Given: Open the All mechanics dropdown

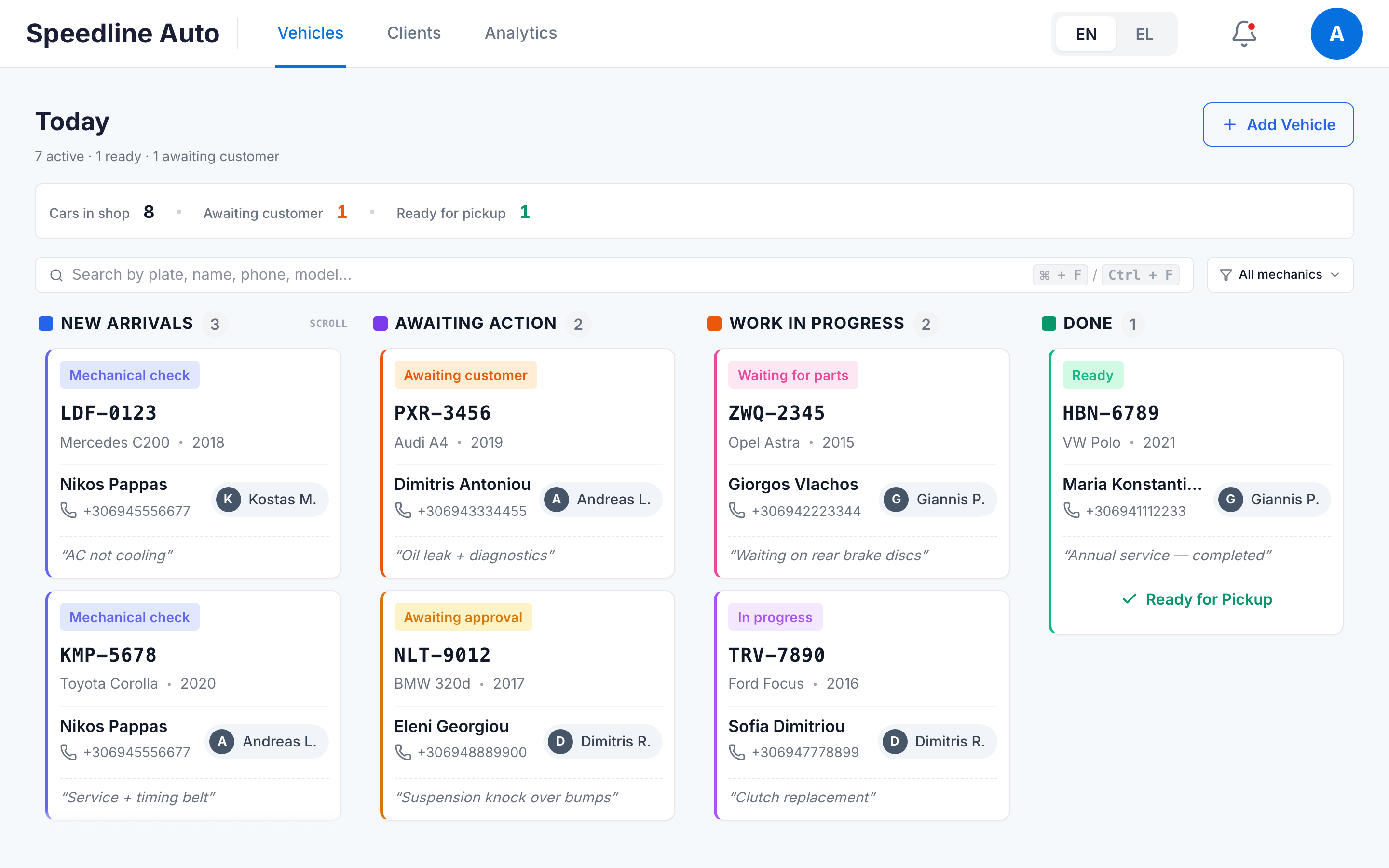Looking at the screenshot, I should [x=1280, y=275].
